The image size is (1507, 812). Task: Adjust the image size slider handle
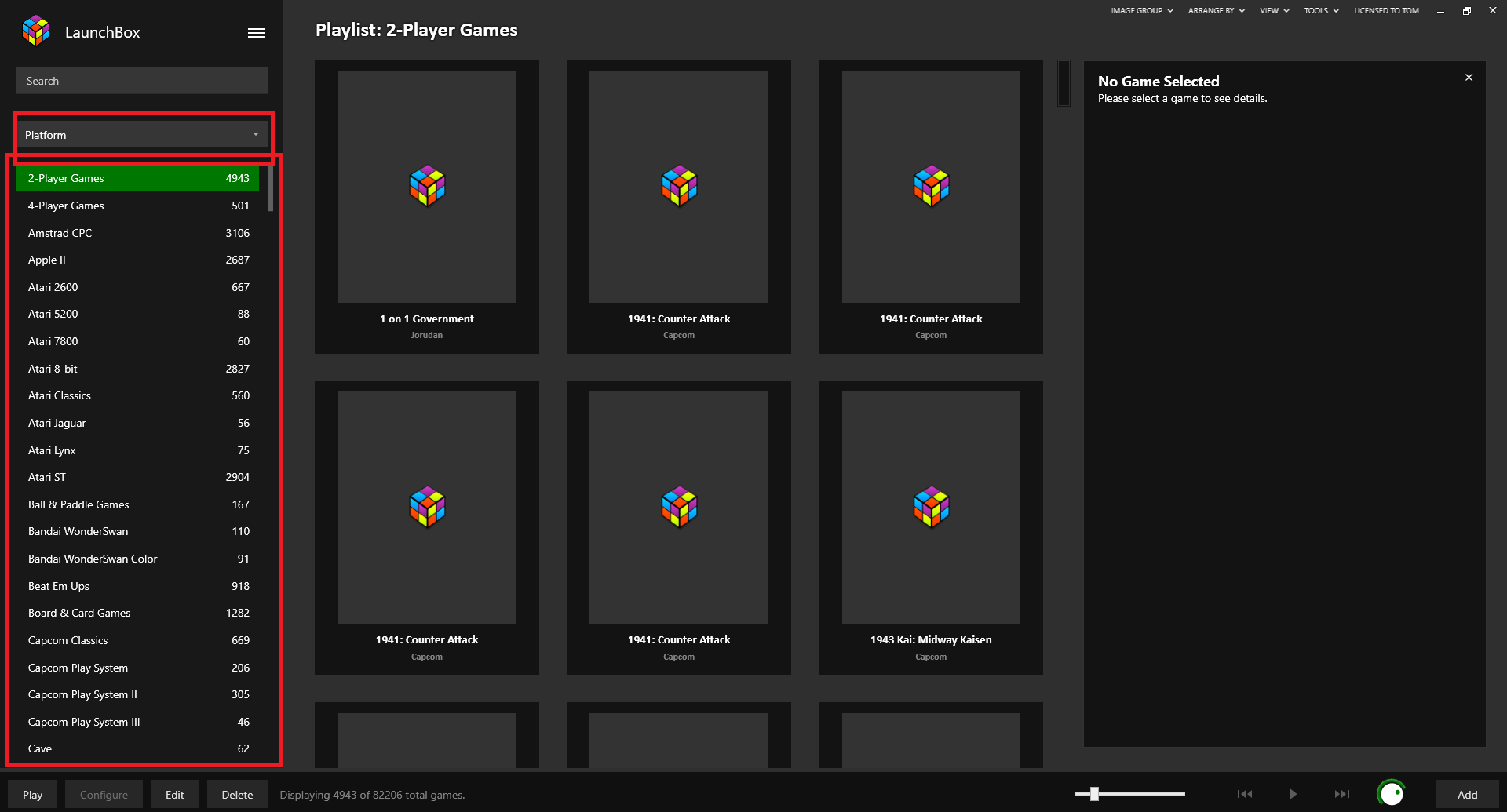coord(1094,794)
